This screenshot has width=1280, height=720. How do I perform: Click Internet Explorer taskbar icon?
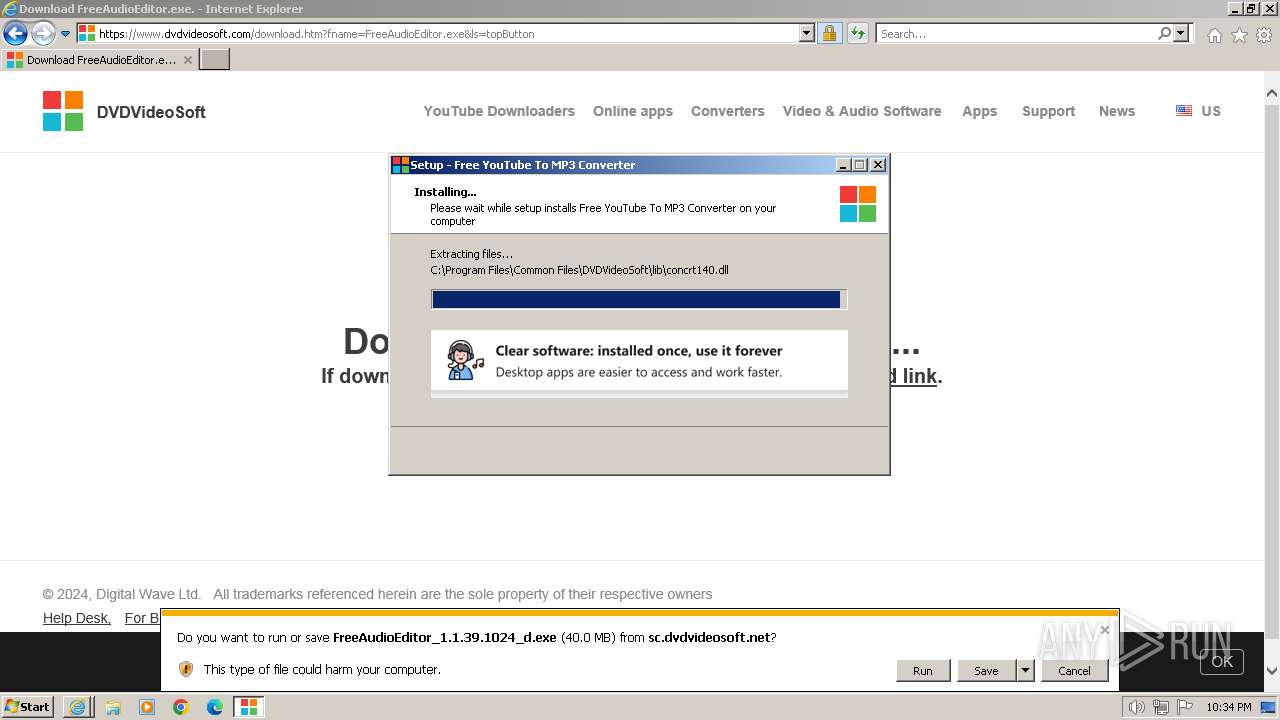coord(77,707)
